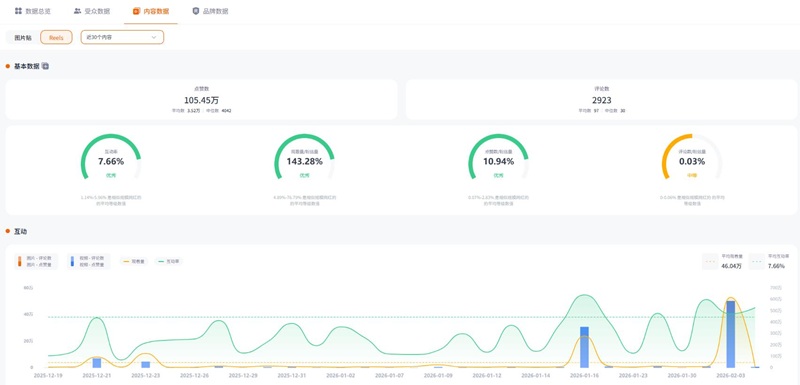
Task: Click the 105.45万 likes total
Action: click(x=202, y=100)
